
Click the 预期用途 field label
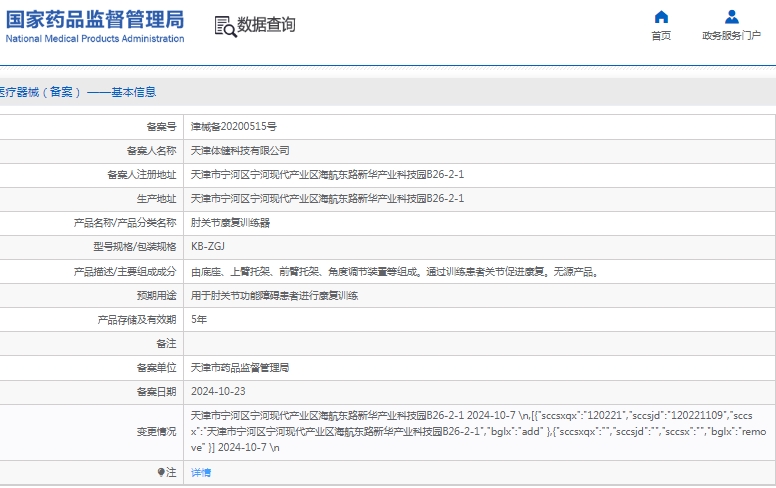pos(156,295)
